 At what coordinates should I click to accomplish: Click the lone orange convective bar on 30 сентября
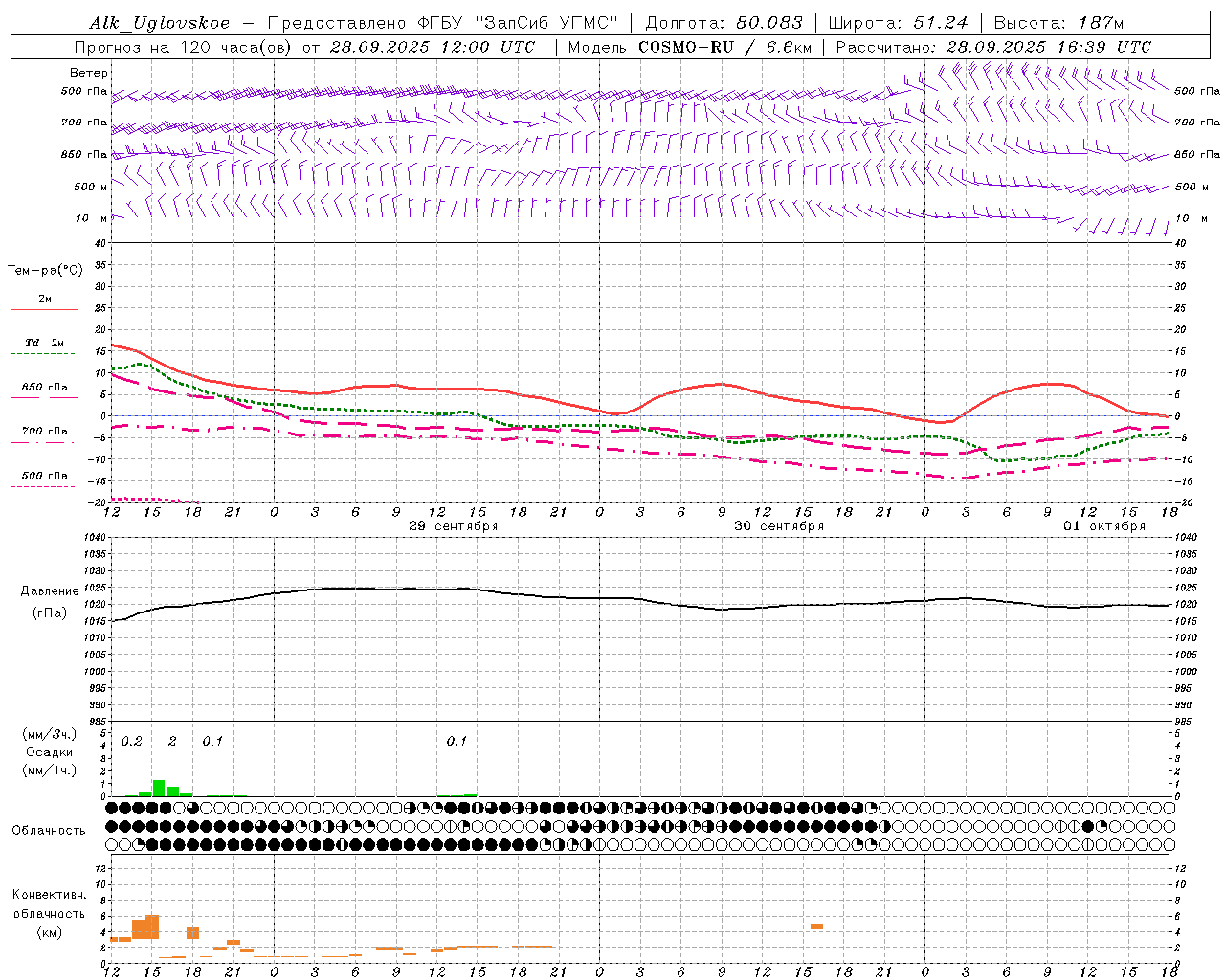(x=816, y=925)
